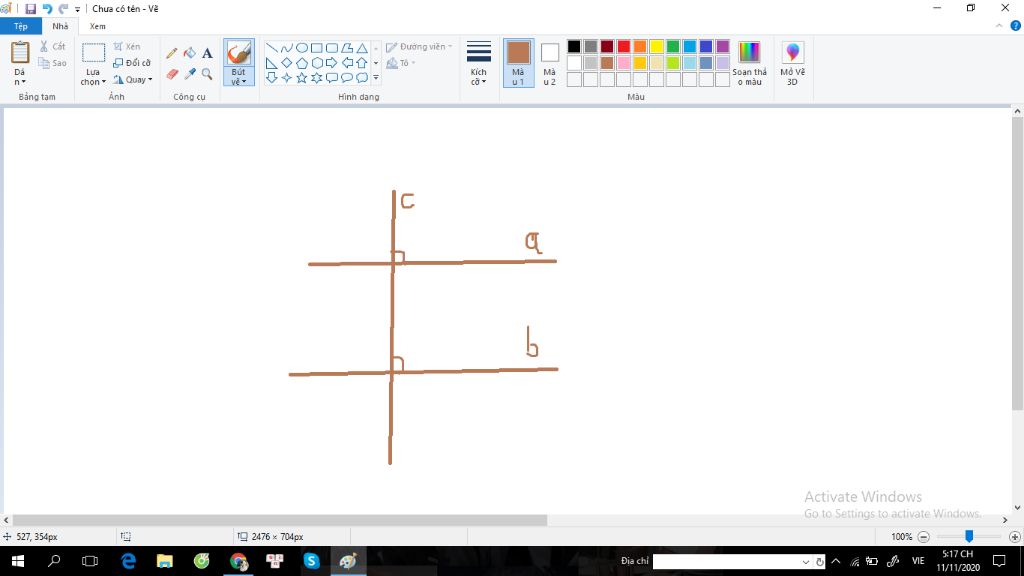Choose the Rounded rectangle shape
The width and height of the screenshot is (1024, 576).
(332, 48)
